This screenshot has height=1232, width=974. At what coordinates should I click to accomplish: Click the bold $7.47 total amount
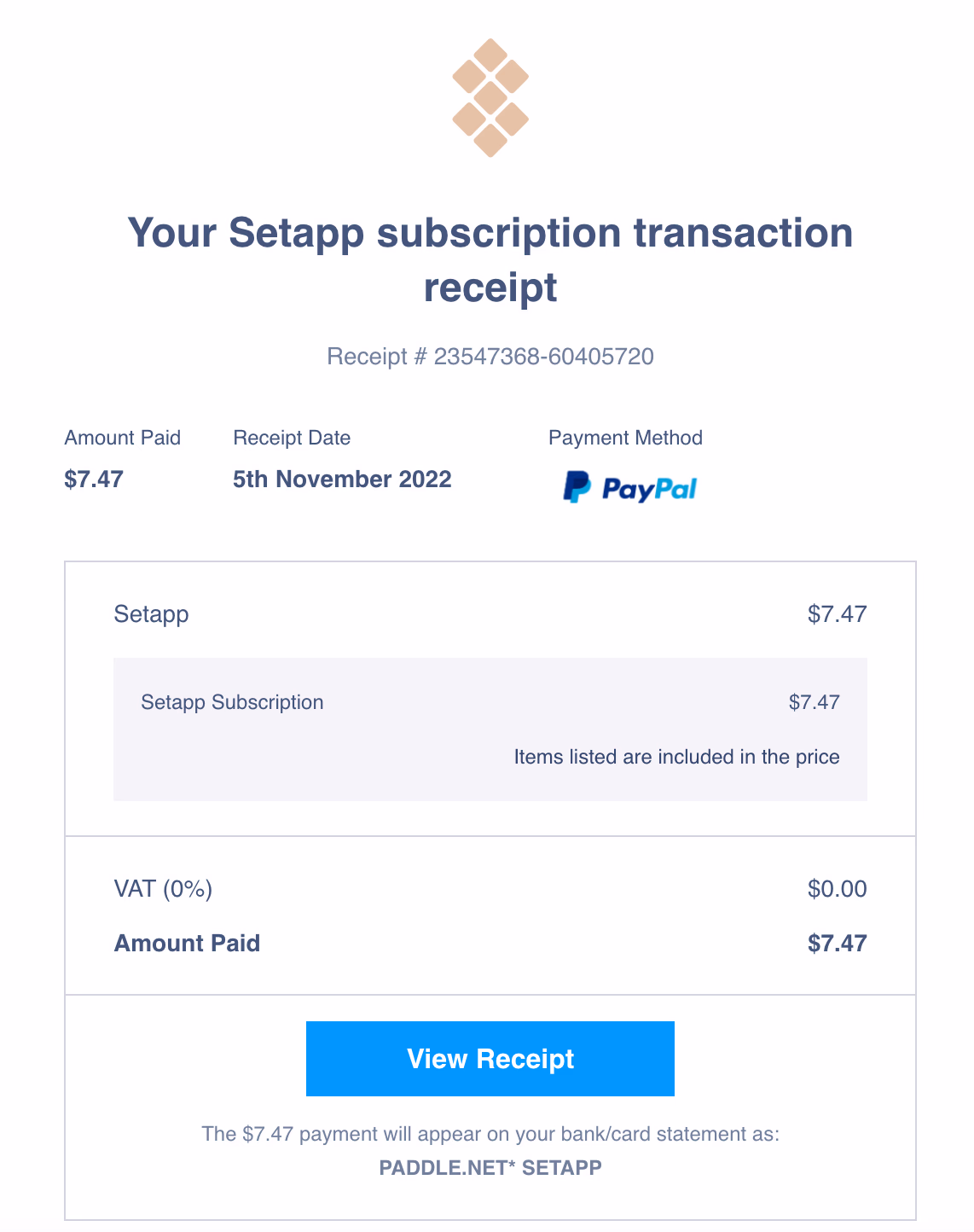(x=837, y=943)
